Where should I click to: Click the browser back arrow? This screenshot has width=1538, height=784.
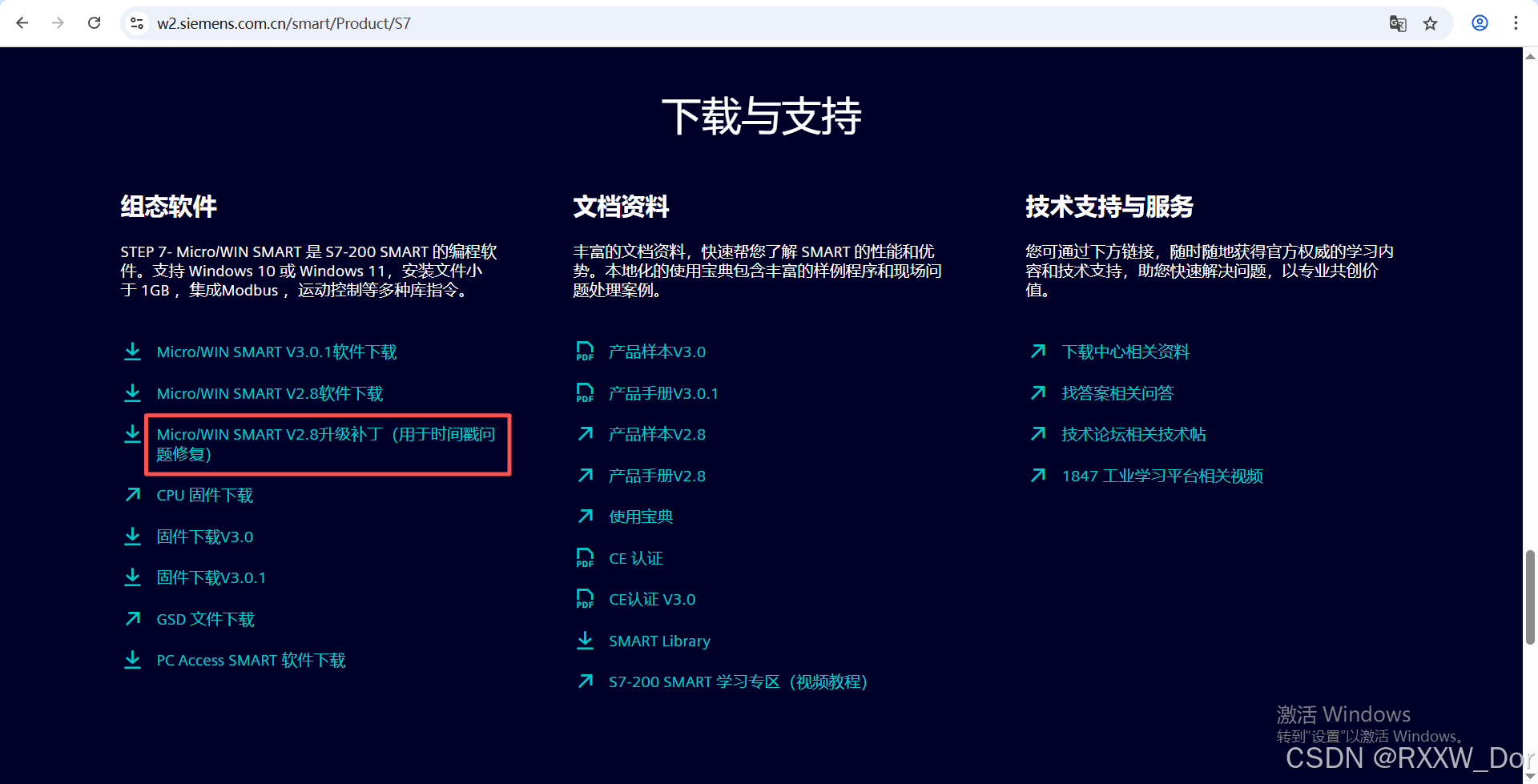tap(22, 23)
